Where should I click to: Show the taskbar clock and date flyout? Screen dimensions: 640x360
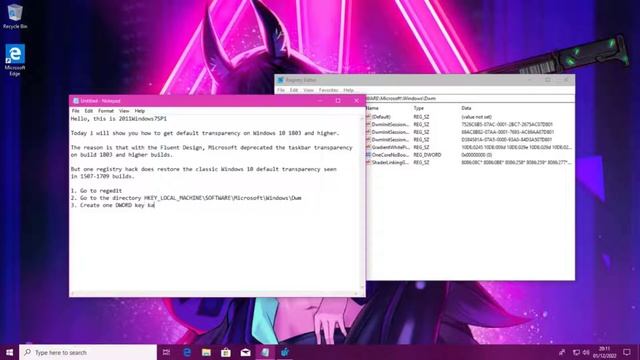(604, 352)
